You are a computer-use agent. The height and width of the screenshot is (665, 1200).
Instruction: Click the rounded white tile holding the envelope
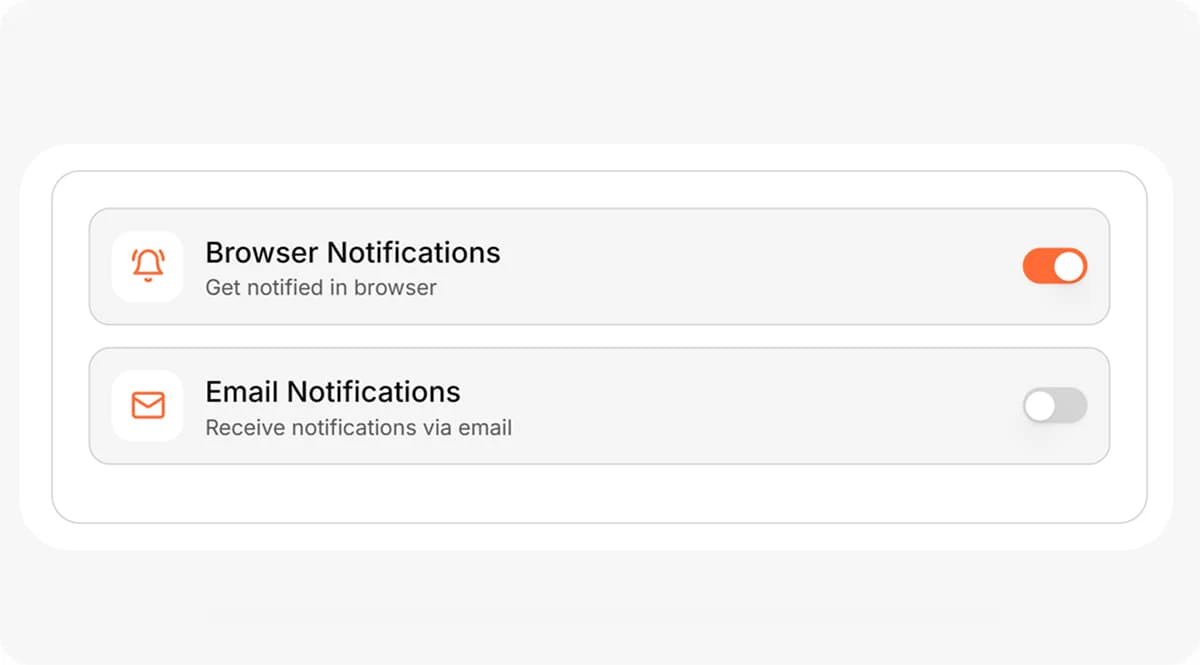[x=147, y=406]
